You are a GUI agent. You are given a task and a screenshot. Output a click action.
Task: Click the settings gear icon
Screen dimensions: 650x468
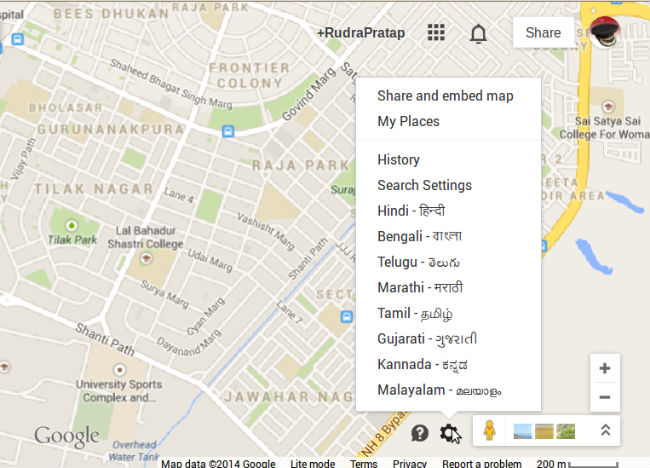(449, 433)
